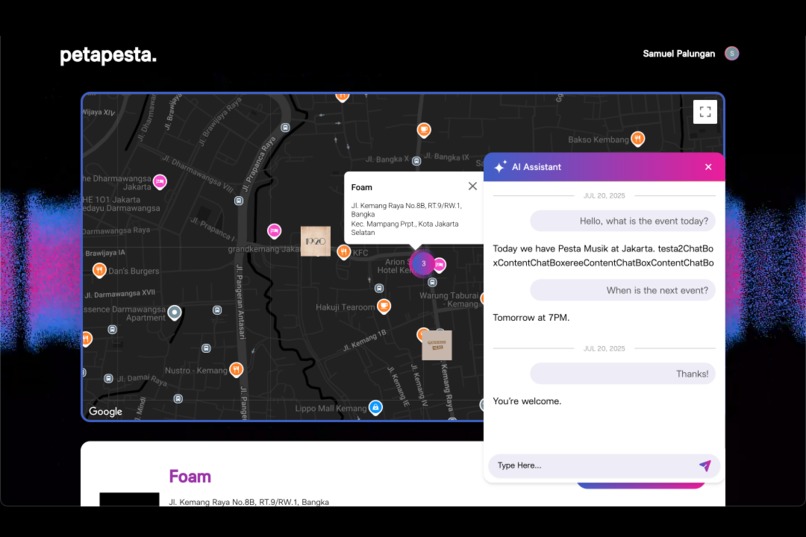Click the 1920 venue thumbnail on map
The height and width of the screenshot is (537, 806).
click(x=315, y=241)
